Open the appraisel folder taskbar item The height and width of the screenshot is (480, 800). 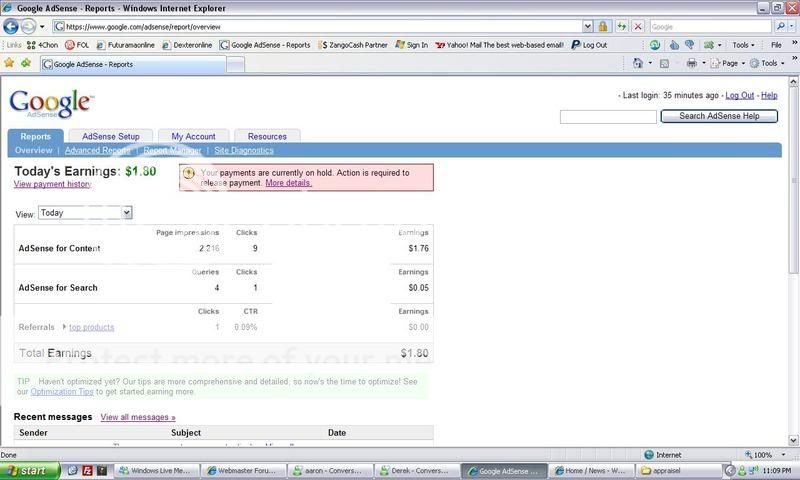point(679,470)
